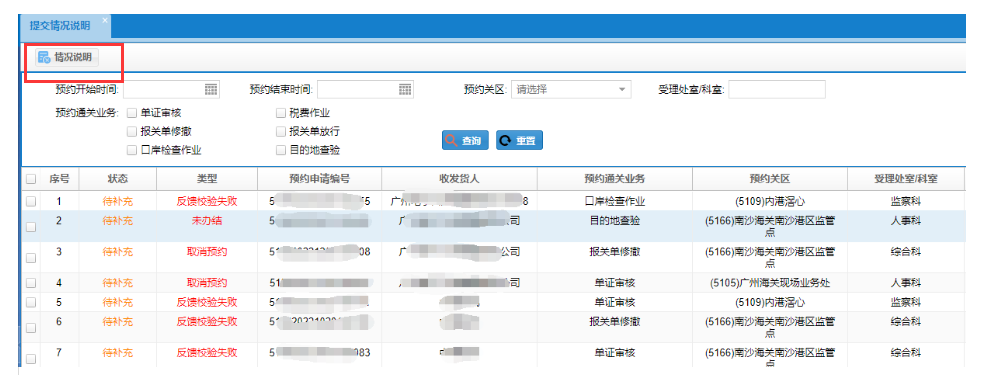Image resolution: width=991 pixels, height=388 pixels.
Task: Click 人事科 cell in row 2
Action: click(x=906, y=221)
